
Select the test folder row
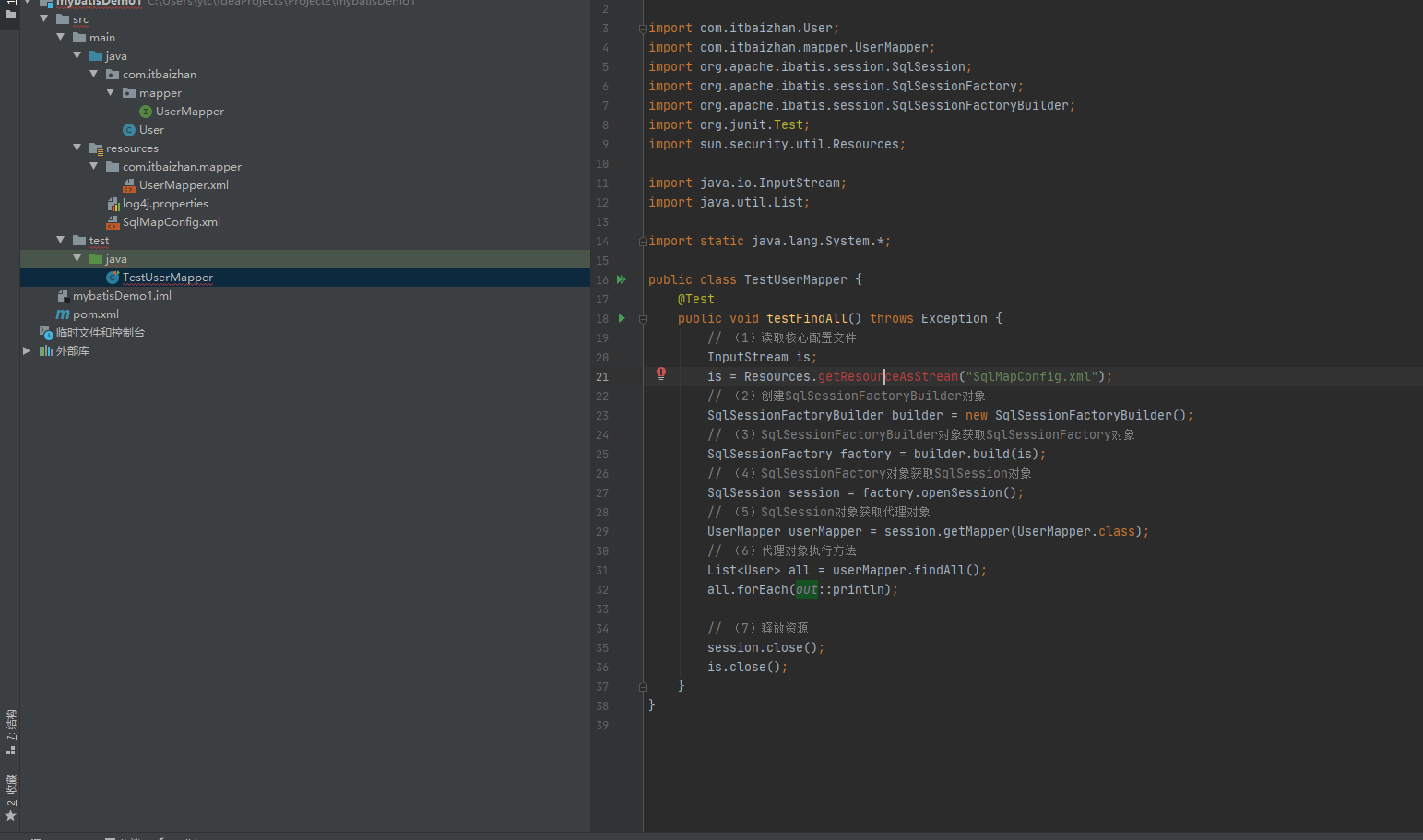305,241
